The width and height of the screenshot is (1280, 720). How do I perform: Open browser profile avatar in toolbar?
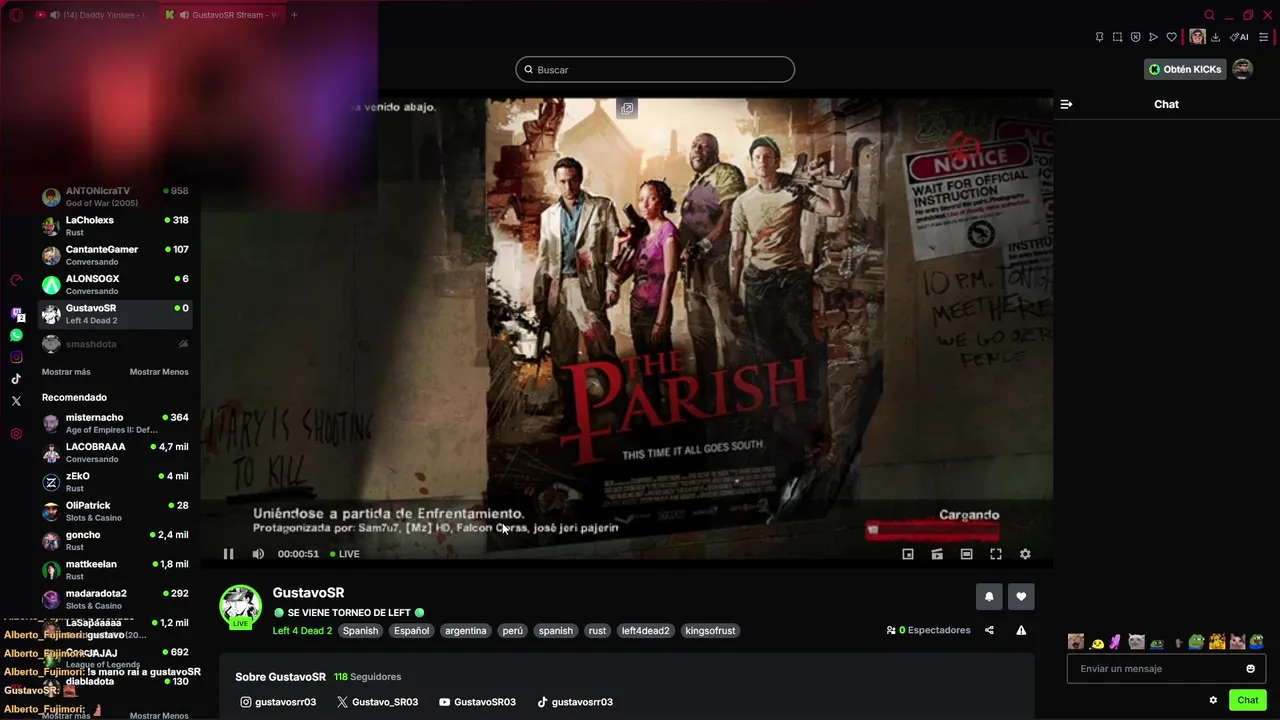pos(1197,37)
